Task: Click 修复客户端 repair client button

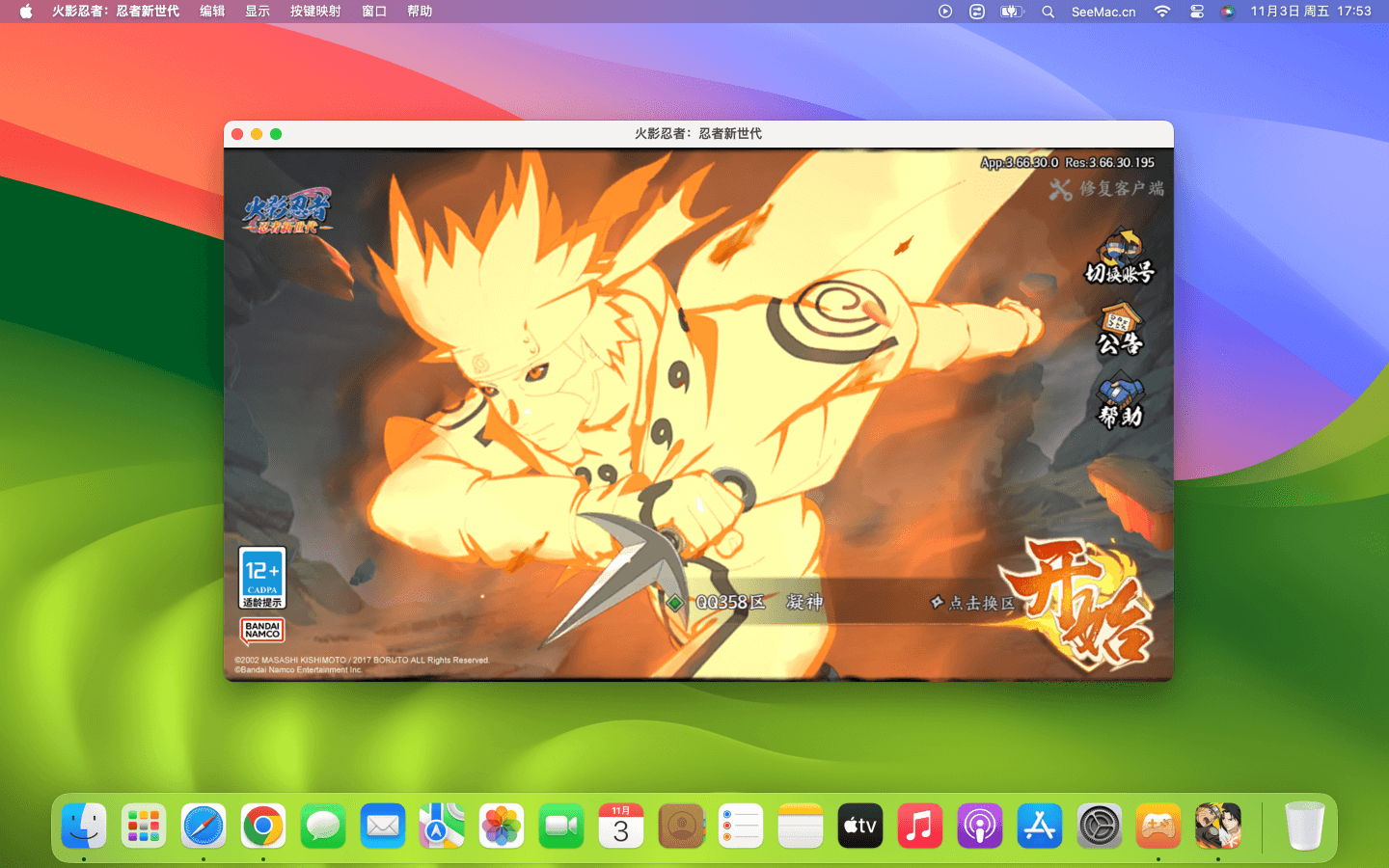Action: pos(1107,189)
